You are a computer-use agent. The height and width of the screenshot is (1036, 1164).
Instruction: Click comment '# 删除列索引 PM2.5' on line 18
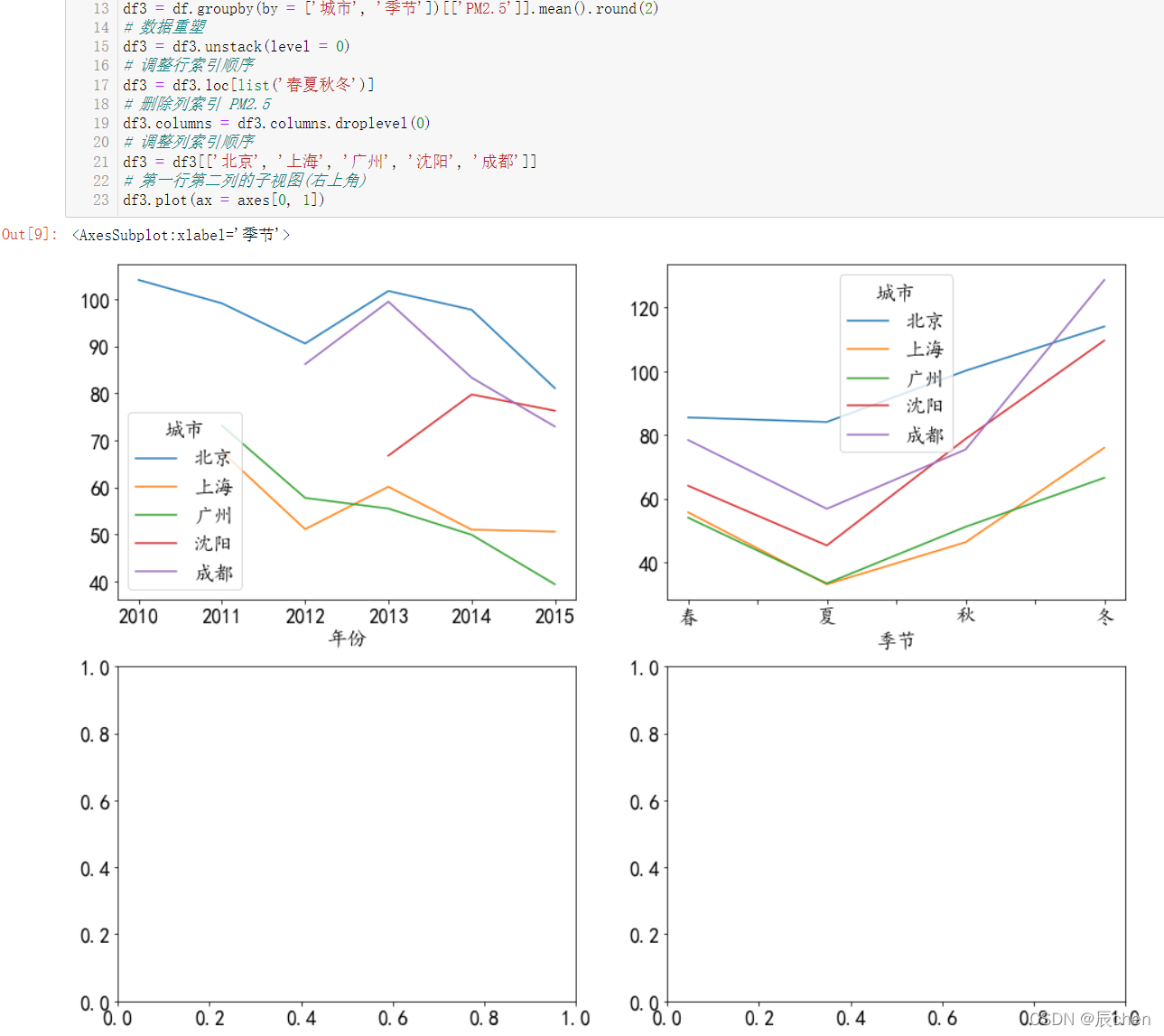click(197, 104)
